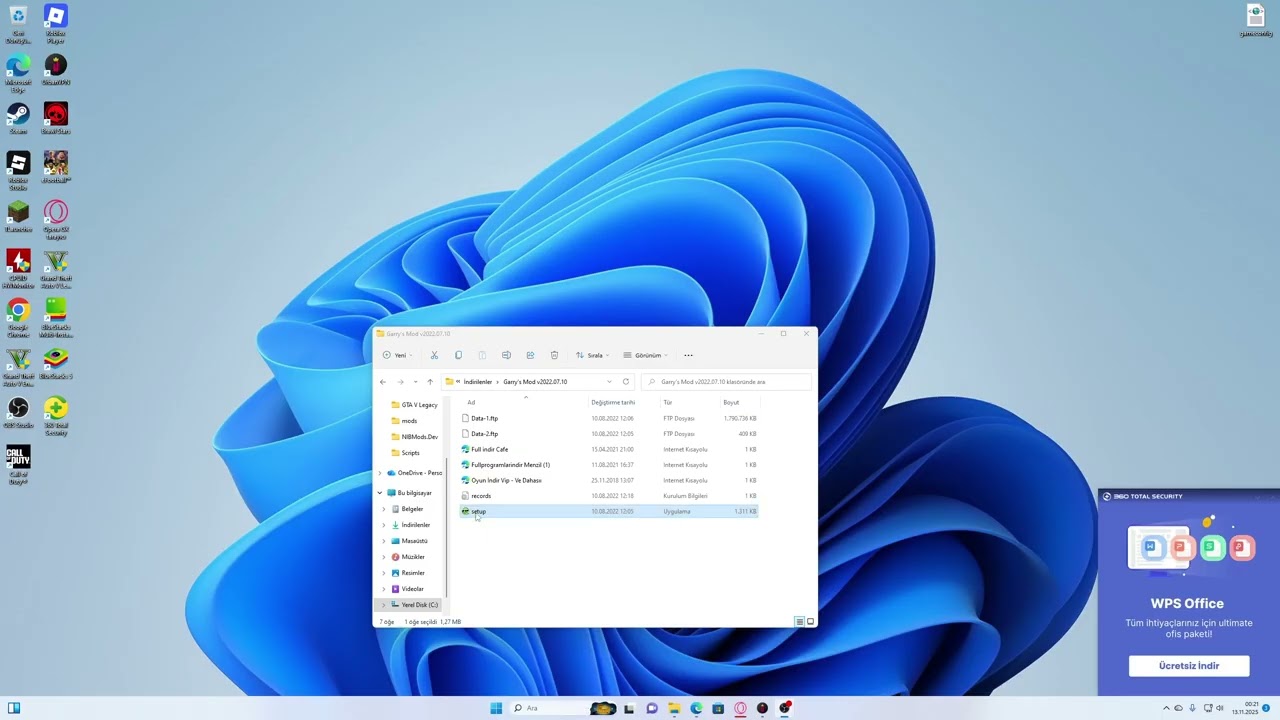This screenshot has width=1280, height=720.
Task: Select İndirilenler in the navigation pane
Action: point(415,525)
